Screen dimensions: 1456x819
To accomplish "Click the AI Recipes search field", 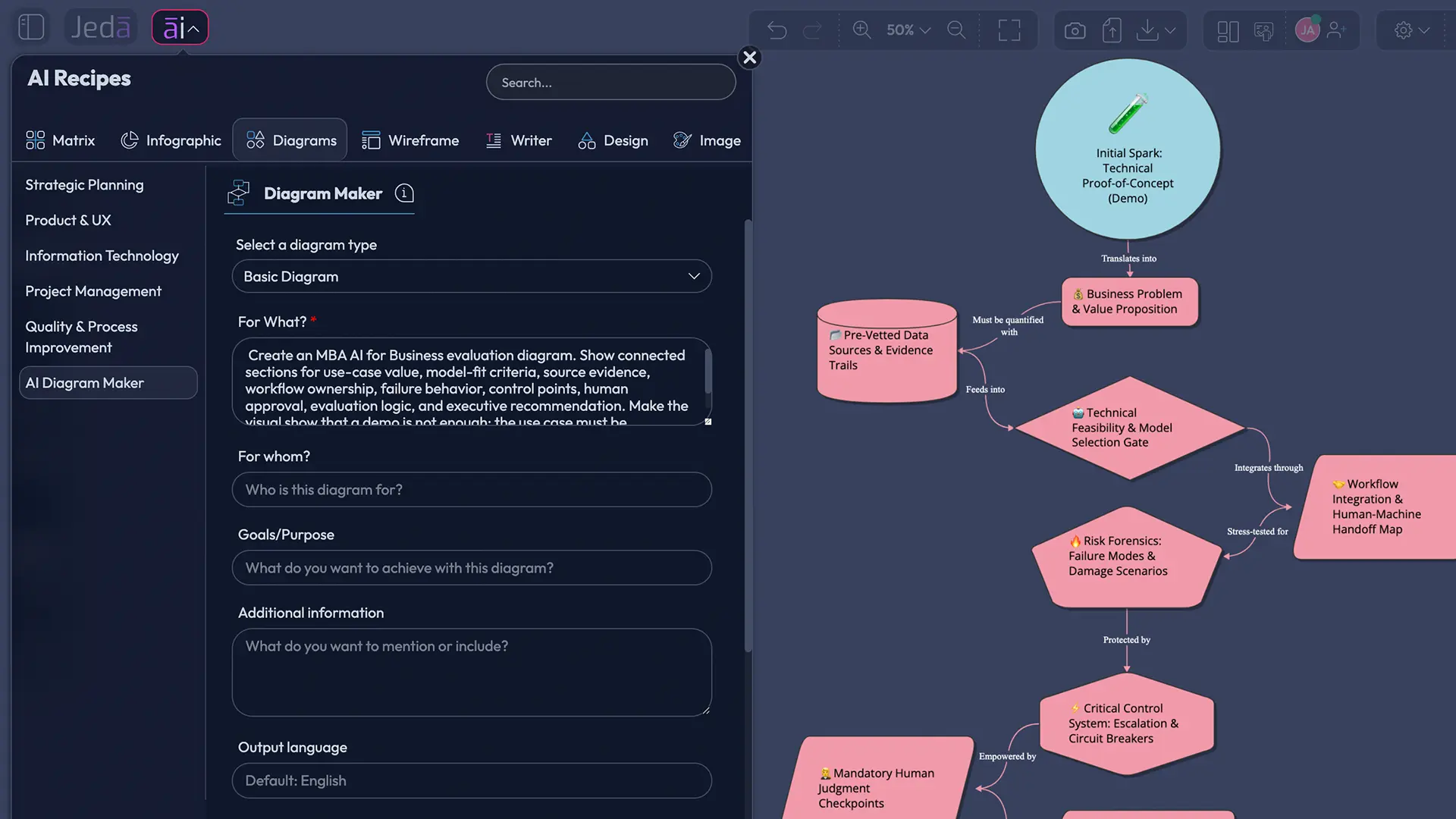I will (x=610, y=82).
